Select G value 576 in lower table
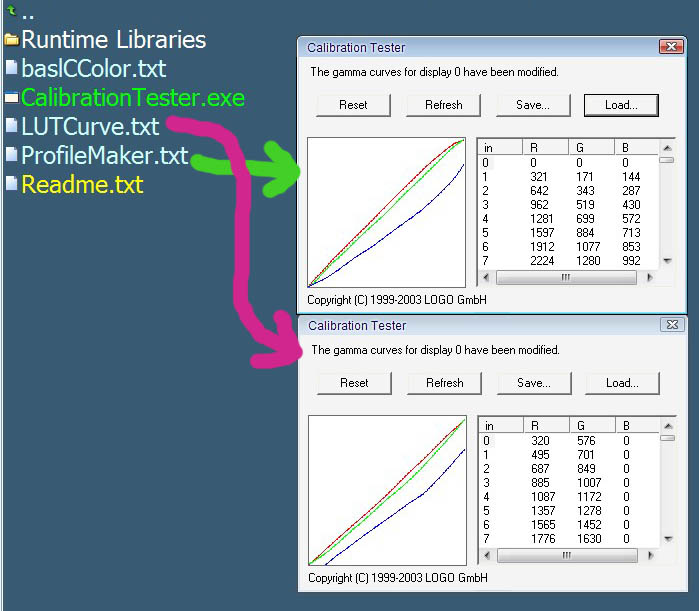This screenshot has width=699, height=611. [x=586, y=441]
